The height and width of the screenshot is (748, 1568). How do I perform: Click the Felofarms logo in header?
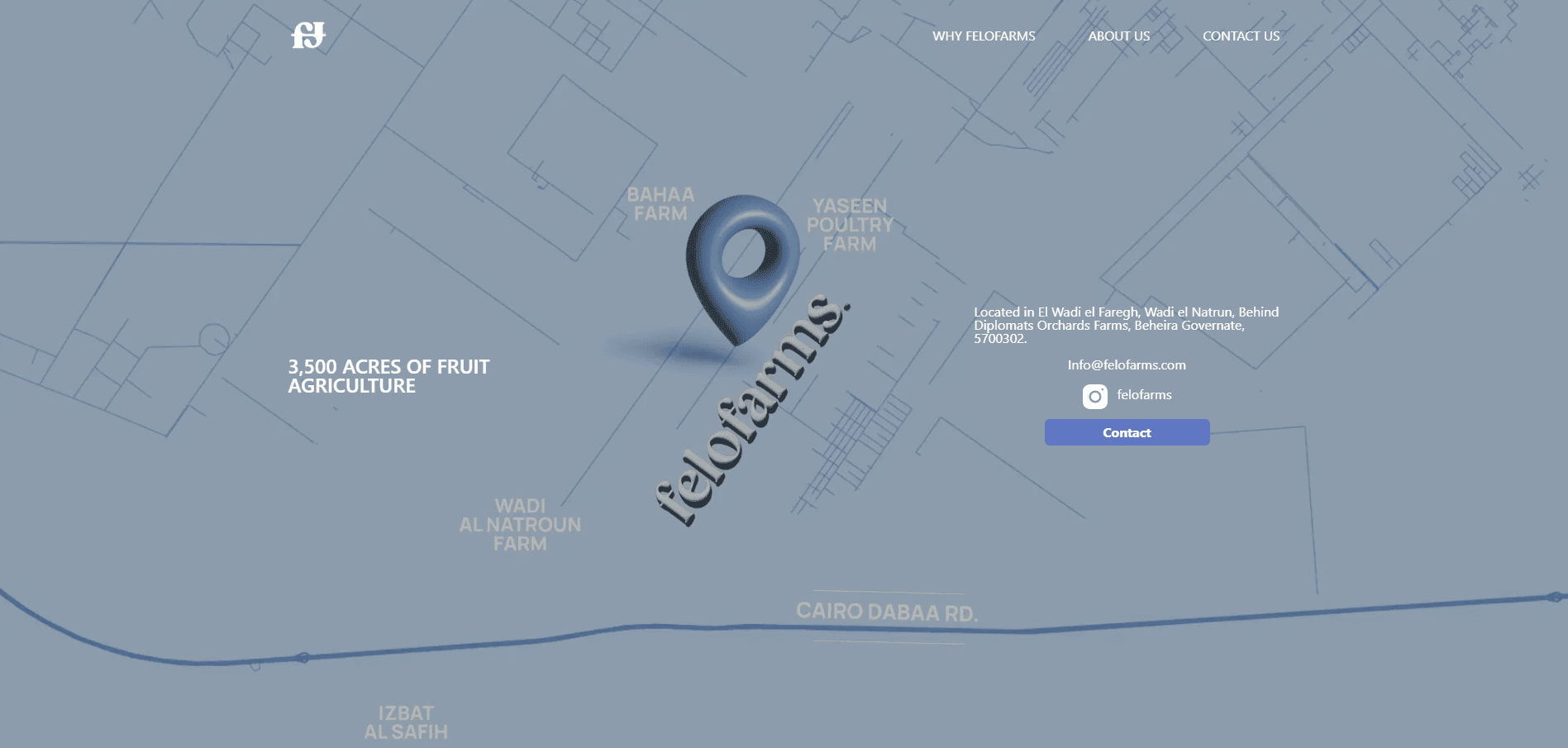[x=309, y=36]
